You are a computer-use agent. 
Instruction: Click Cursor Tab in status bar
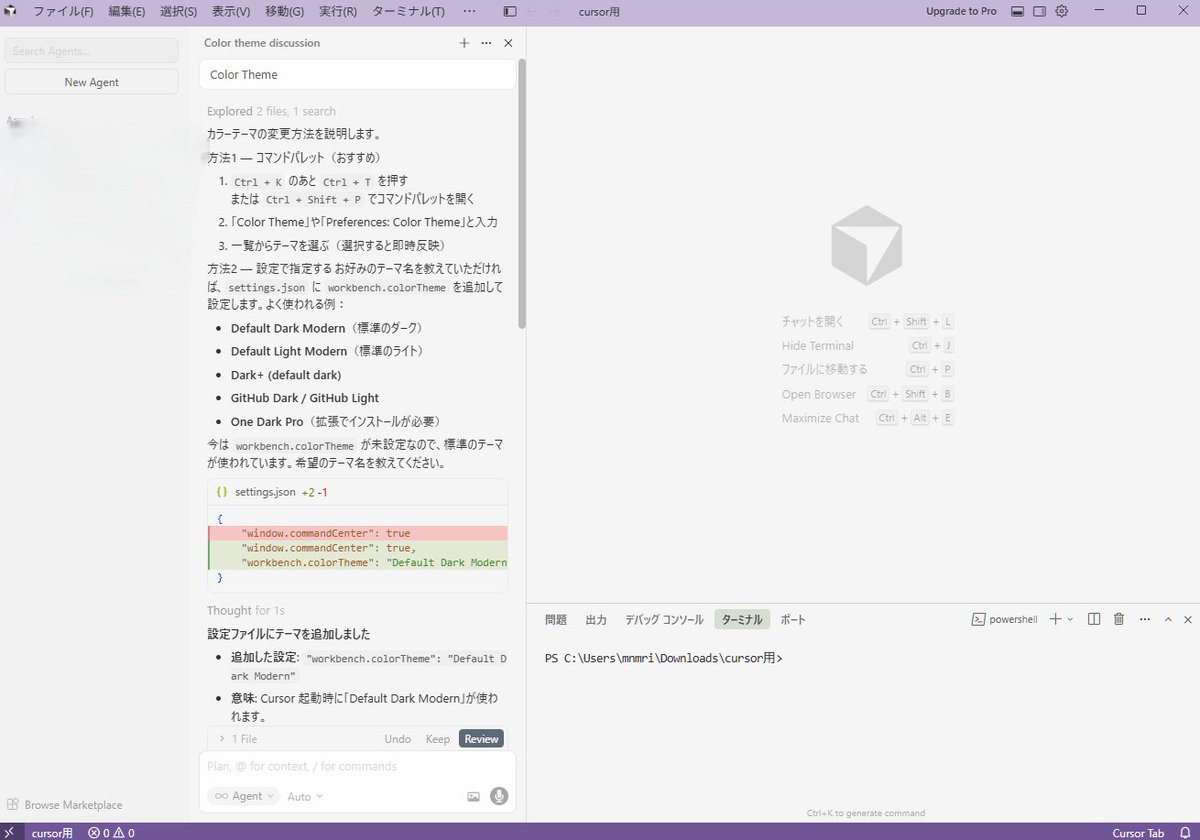tap(1138, 832)
